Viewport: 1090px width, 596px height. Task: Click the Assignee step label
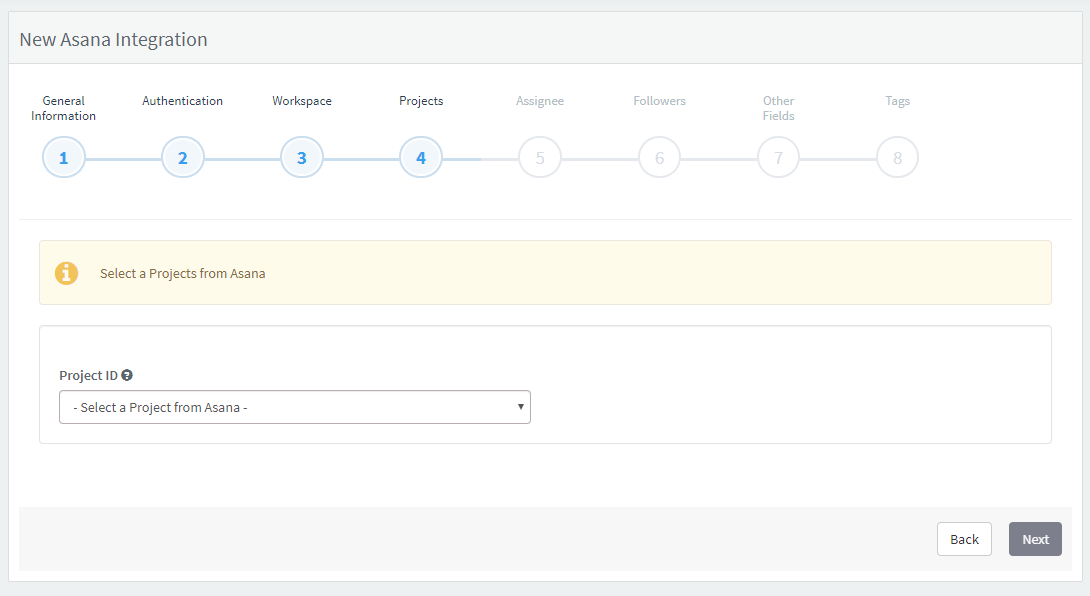(540, 101)
